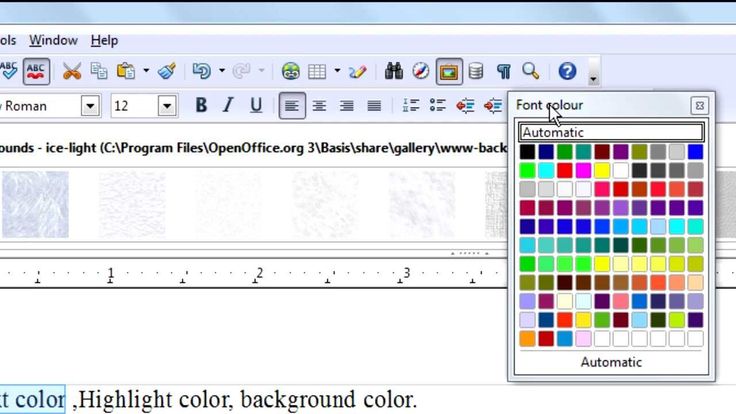The image size is (736, 414).
Task: Click the Data Sources cylinder icon
Action: click(x=476, y=71)
